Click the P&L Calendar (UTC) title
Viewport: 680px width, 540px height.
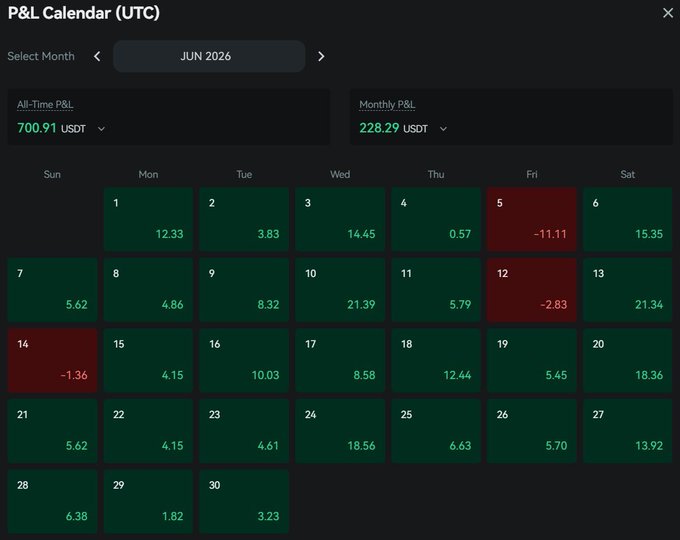84,13
